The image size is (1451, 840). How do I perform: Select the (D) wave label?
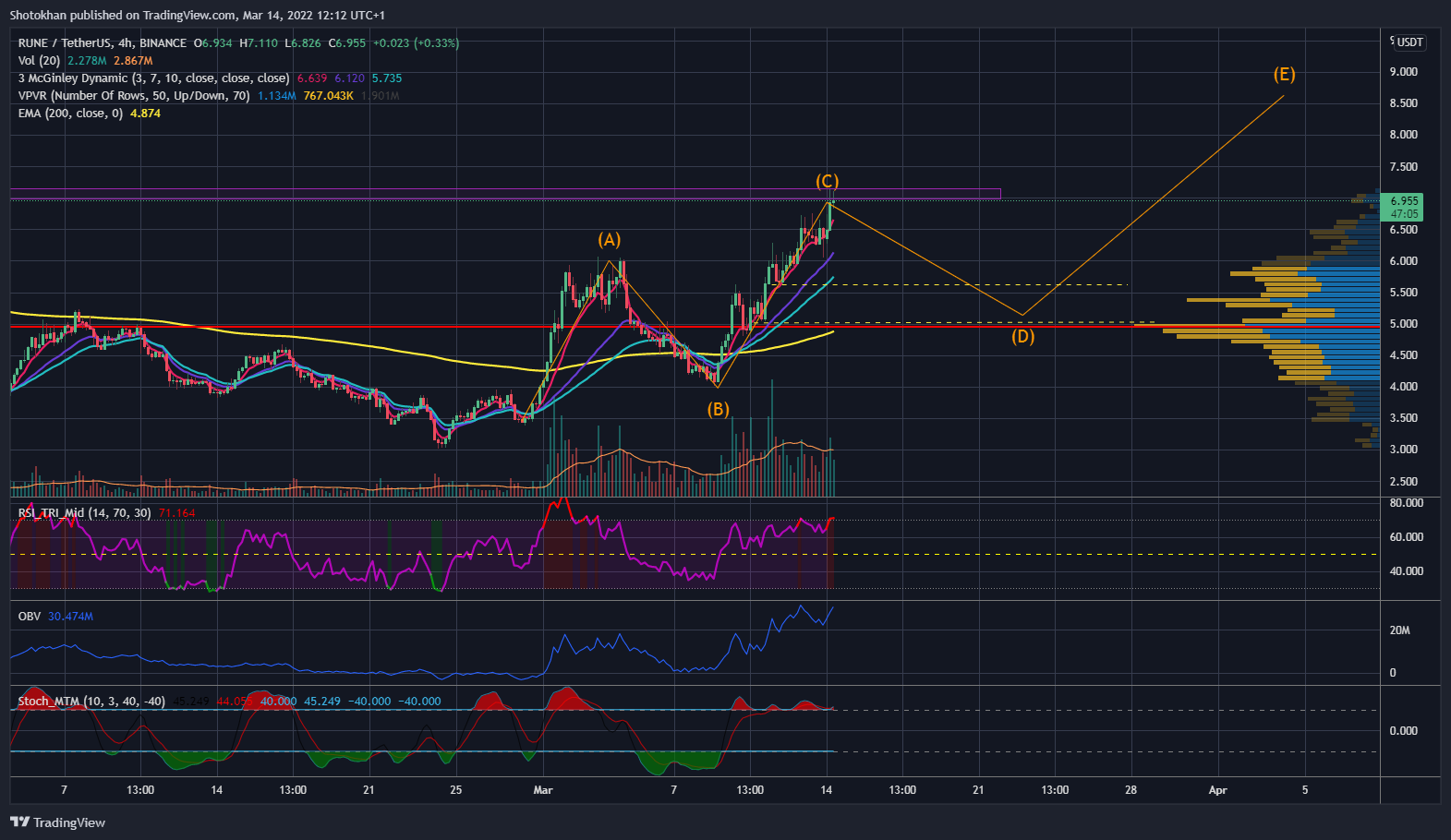(x=1022, y=336)
